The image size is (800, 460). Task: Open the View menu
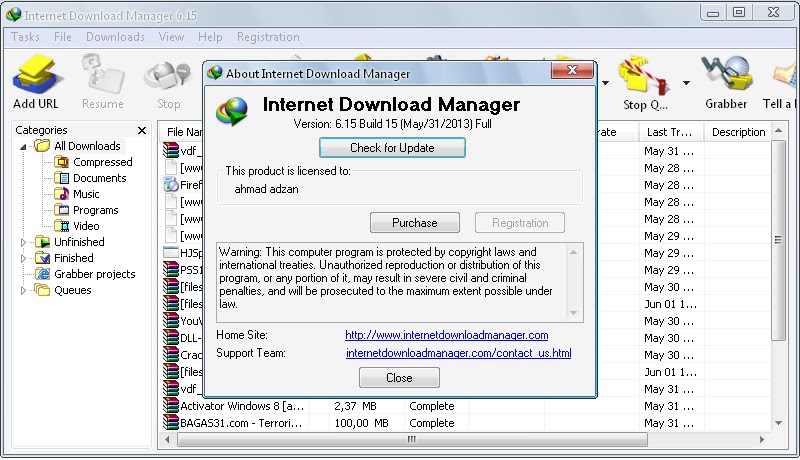tap(171, 37)
